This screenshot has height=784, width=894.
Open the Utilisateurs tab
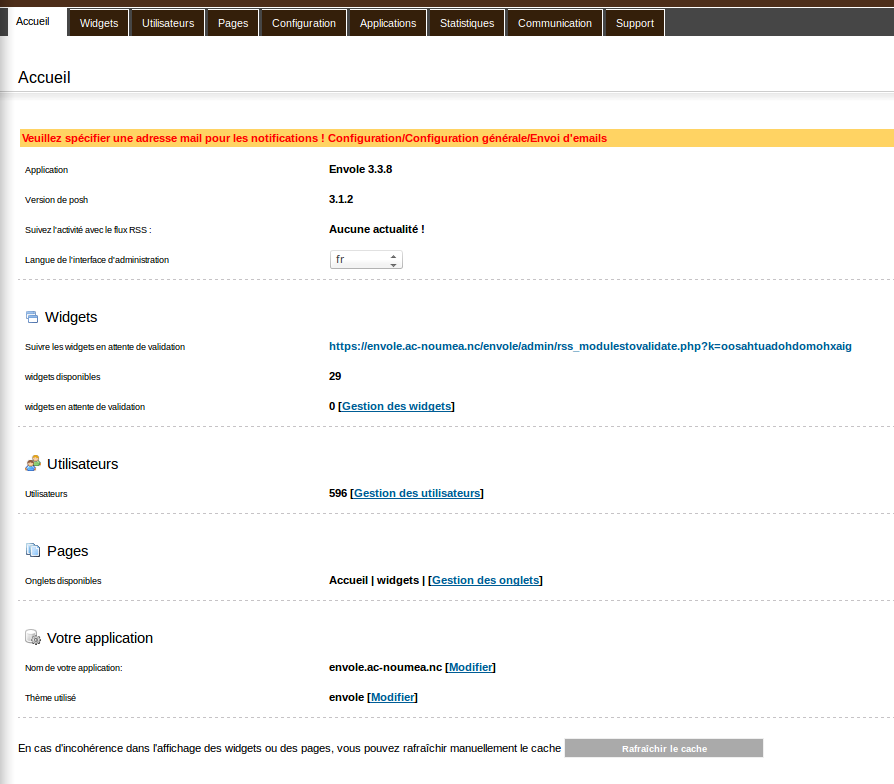click(168, 23)
